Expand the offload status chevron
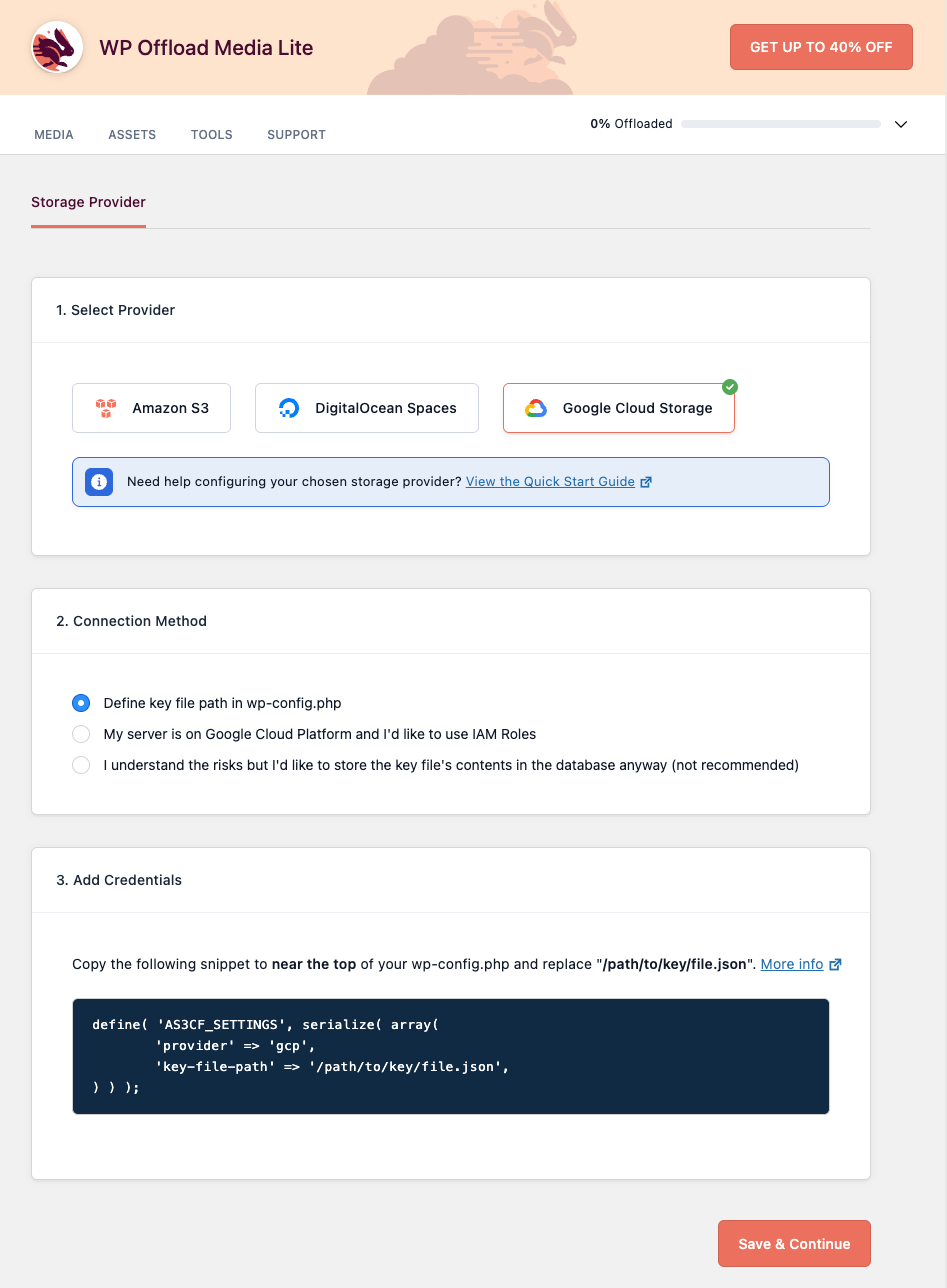Screen dimensions: 947x1288 pos(901,124)
